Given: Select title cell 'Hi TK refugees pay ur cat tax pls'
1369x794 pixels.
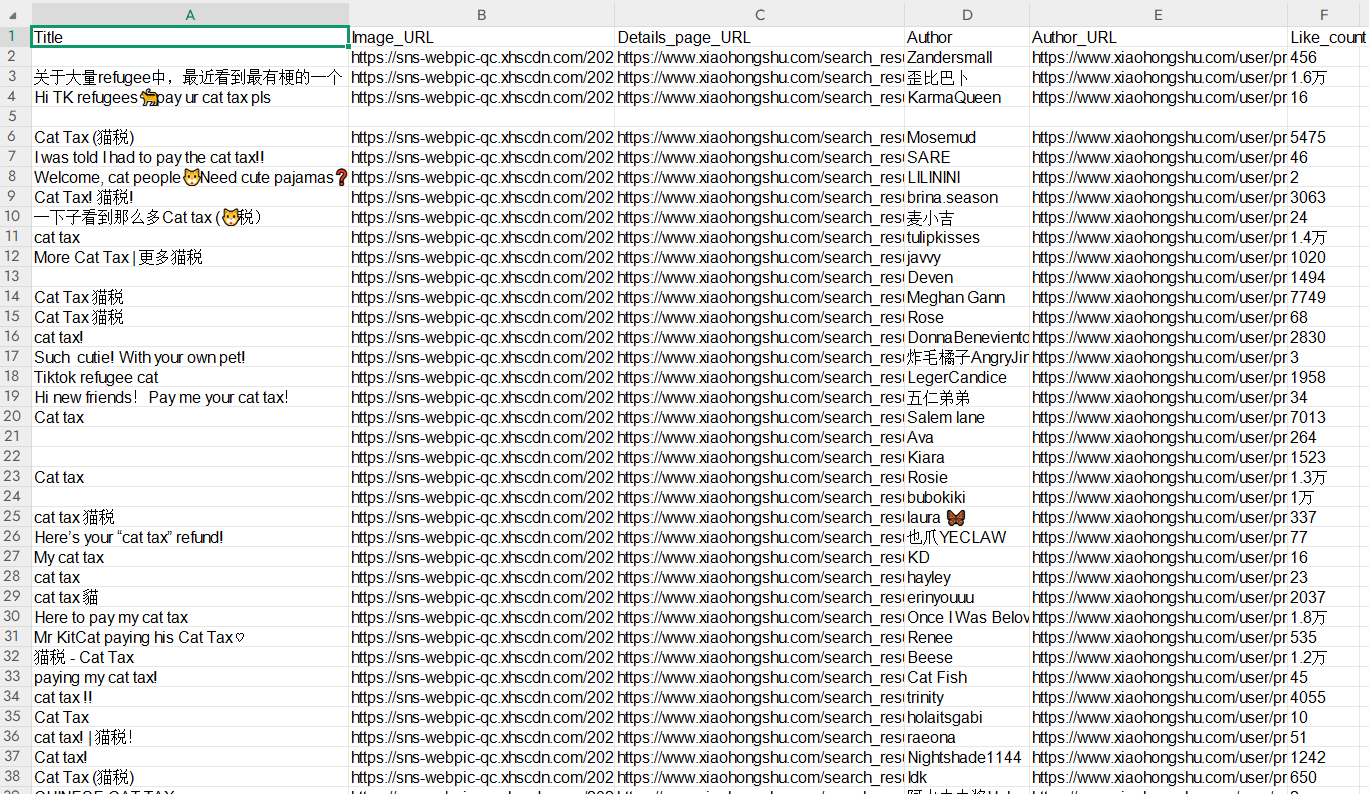Looking at the screenshot, I should click(x=190, y=97).
